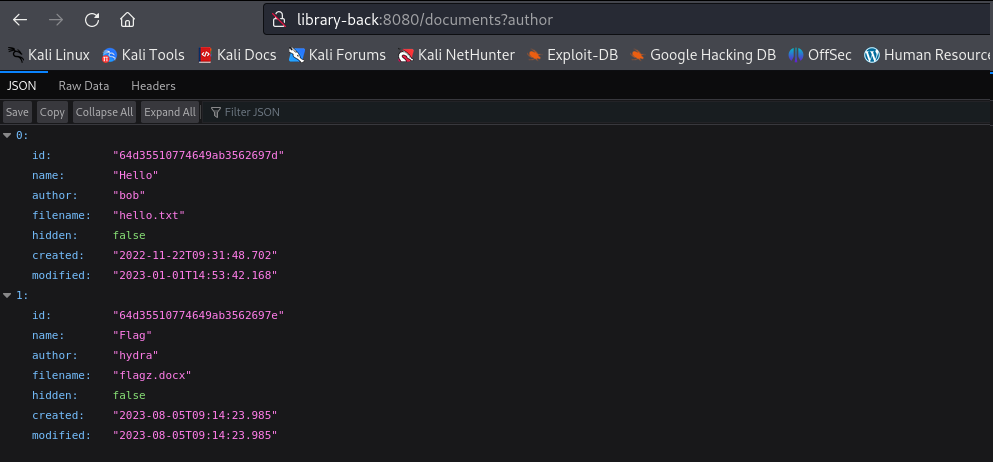The width and height of the screenshot is (993, 462).
Task: Open the browser home page icon
Action: point(127,20)
